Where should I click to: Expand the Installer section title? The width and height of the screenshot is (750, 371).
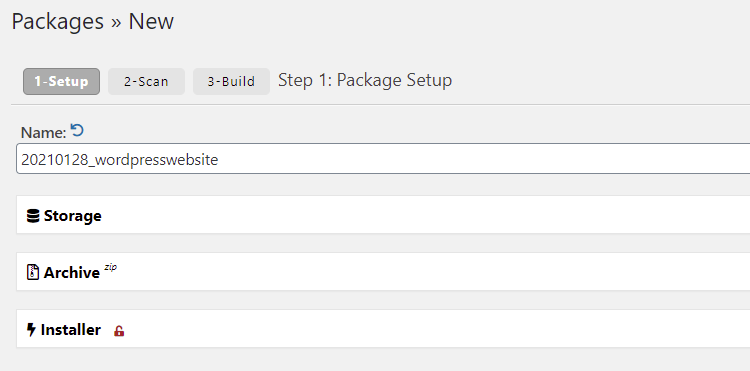point(71,330)
